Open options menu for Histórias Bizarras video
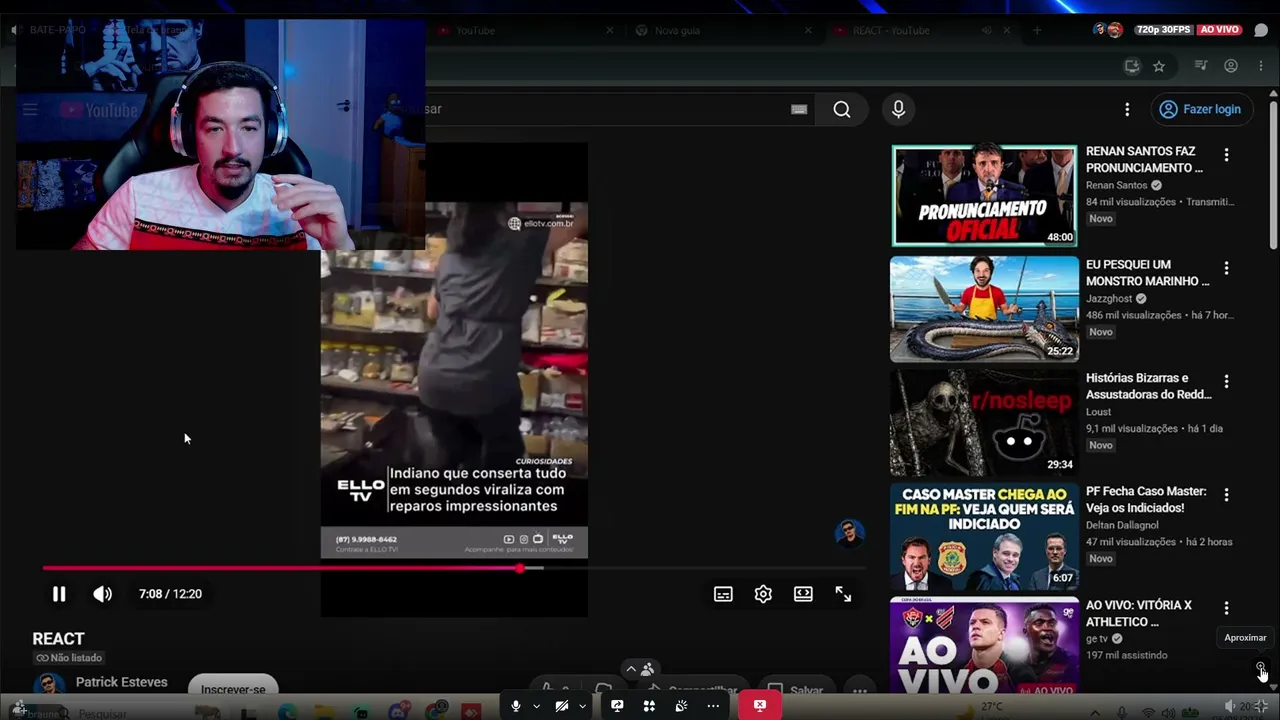The width and height of the screenshot is (1280, 720). pos(1226,381)
